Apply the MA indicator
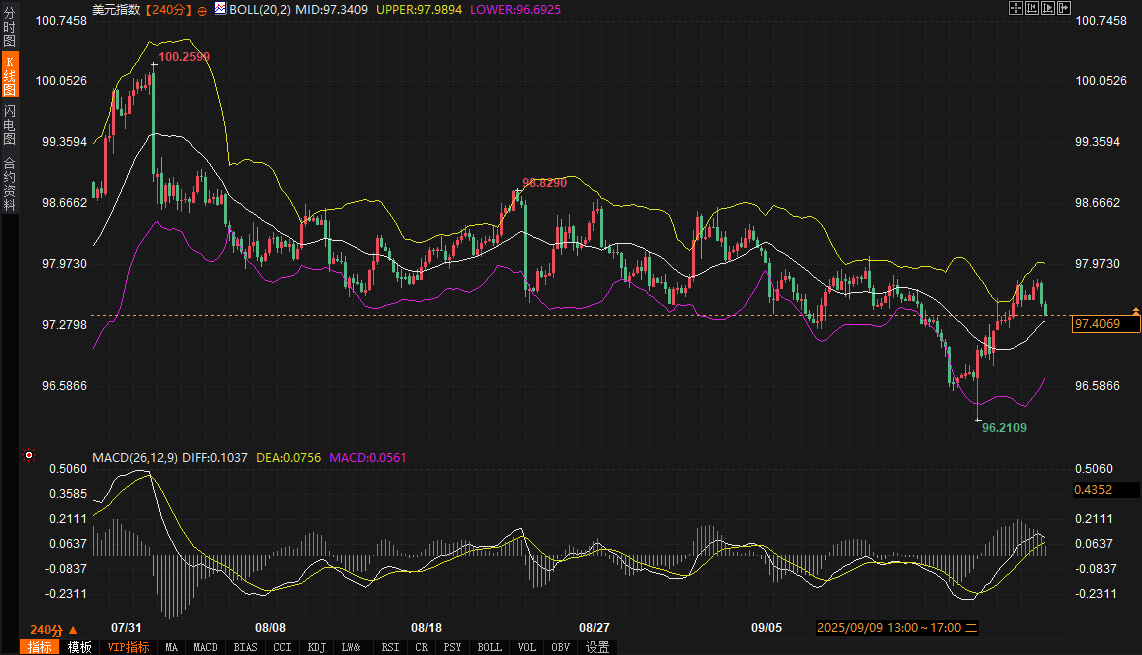Screen dimensions: 1142x655 (x=171, y=647)
